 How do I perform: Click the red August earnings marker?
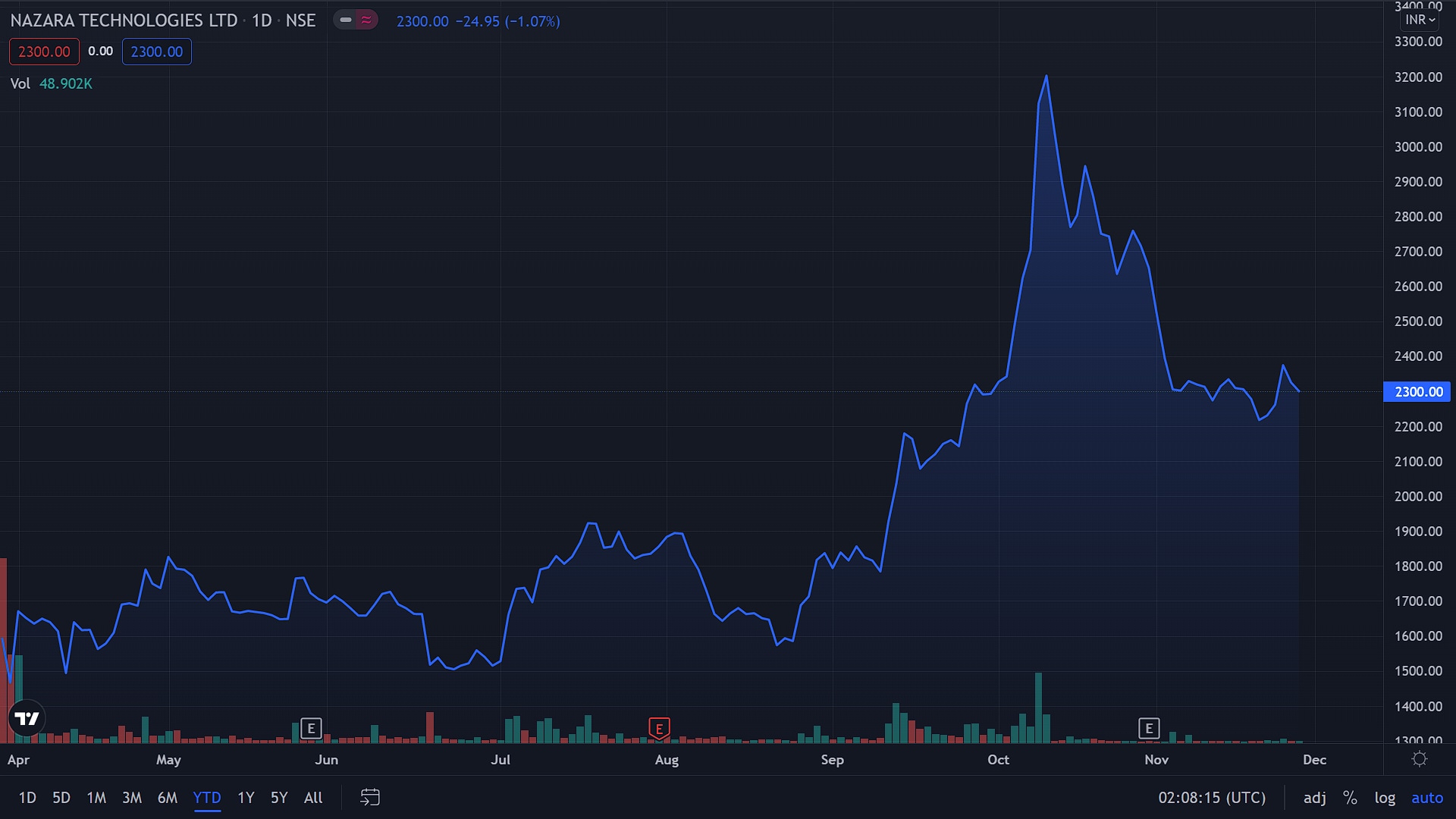[659, 729]
